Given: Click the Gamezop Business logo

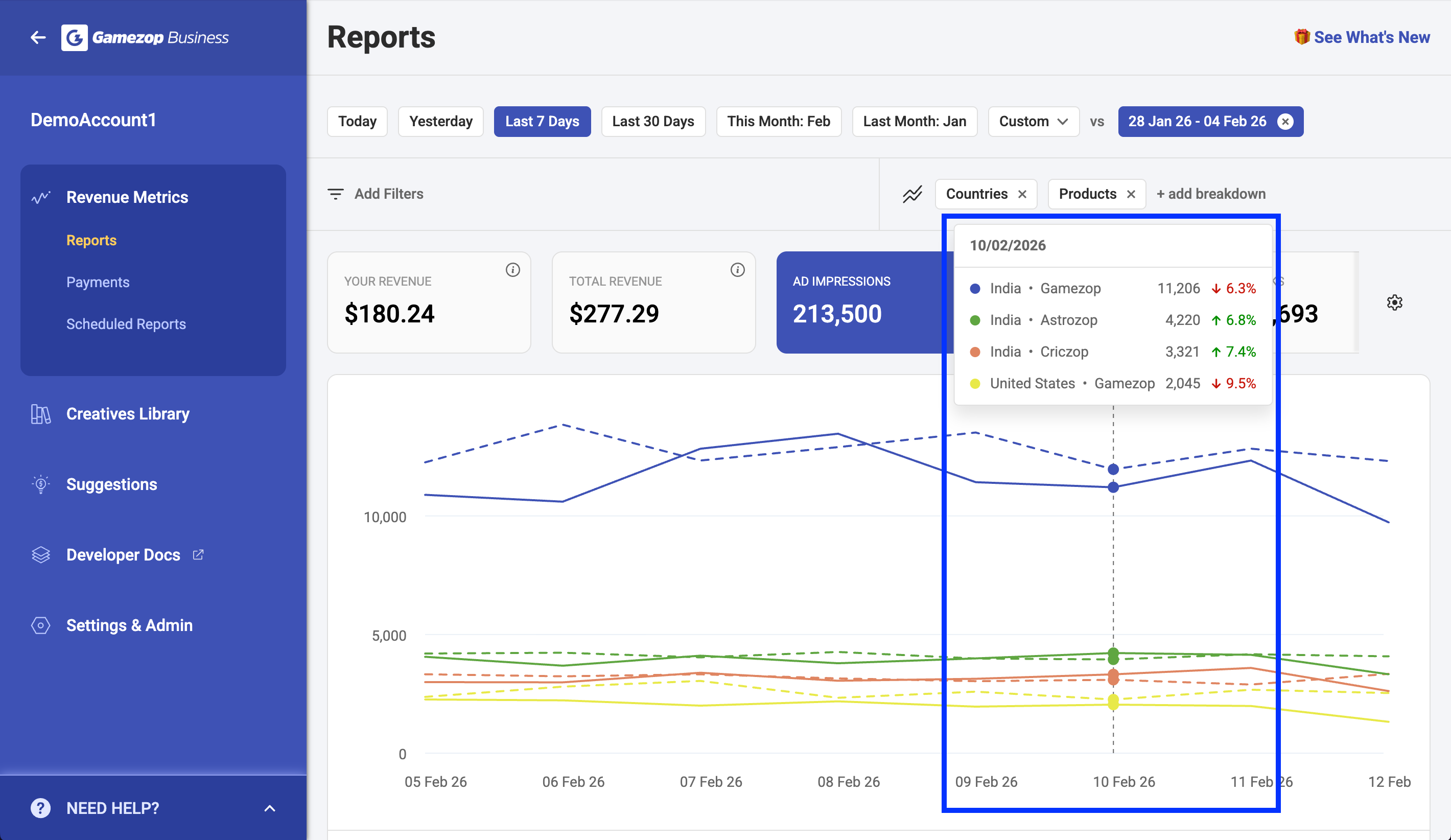Looking at the screenshot, I should 145,37.
